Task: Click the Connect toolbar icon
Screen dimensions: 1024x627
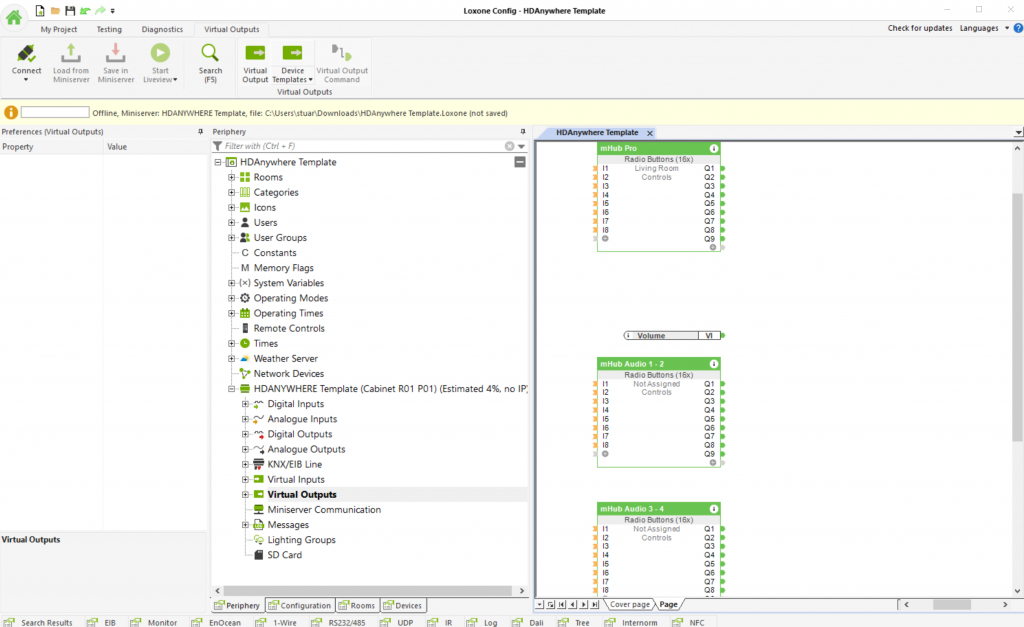Action: coord(26,54)
